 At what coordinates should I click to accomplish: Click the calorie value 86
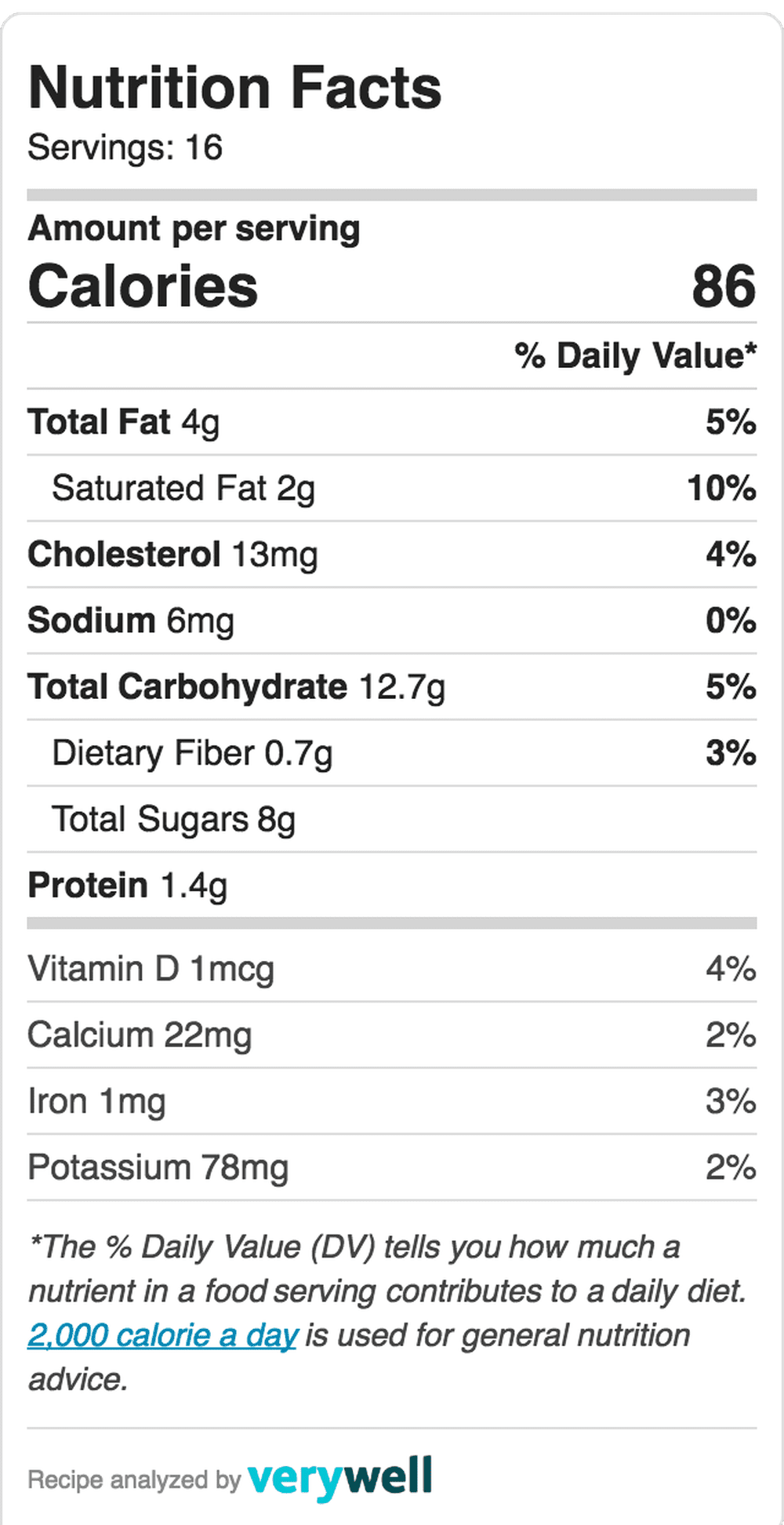[x=724, y=286]
